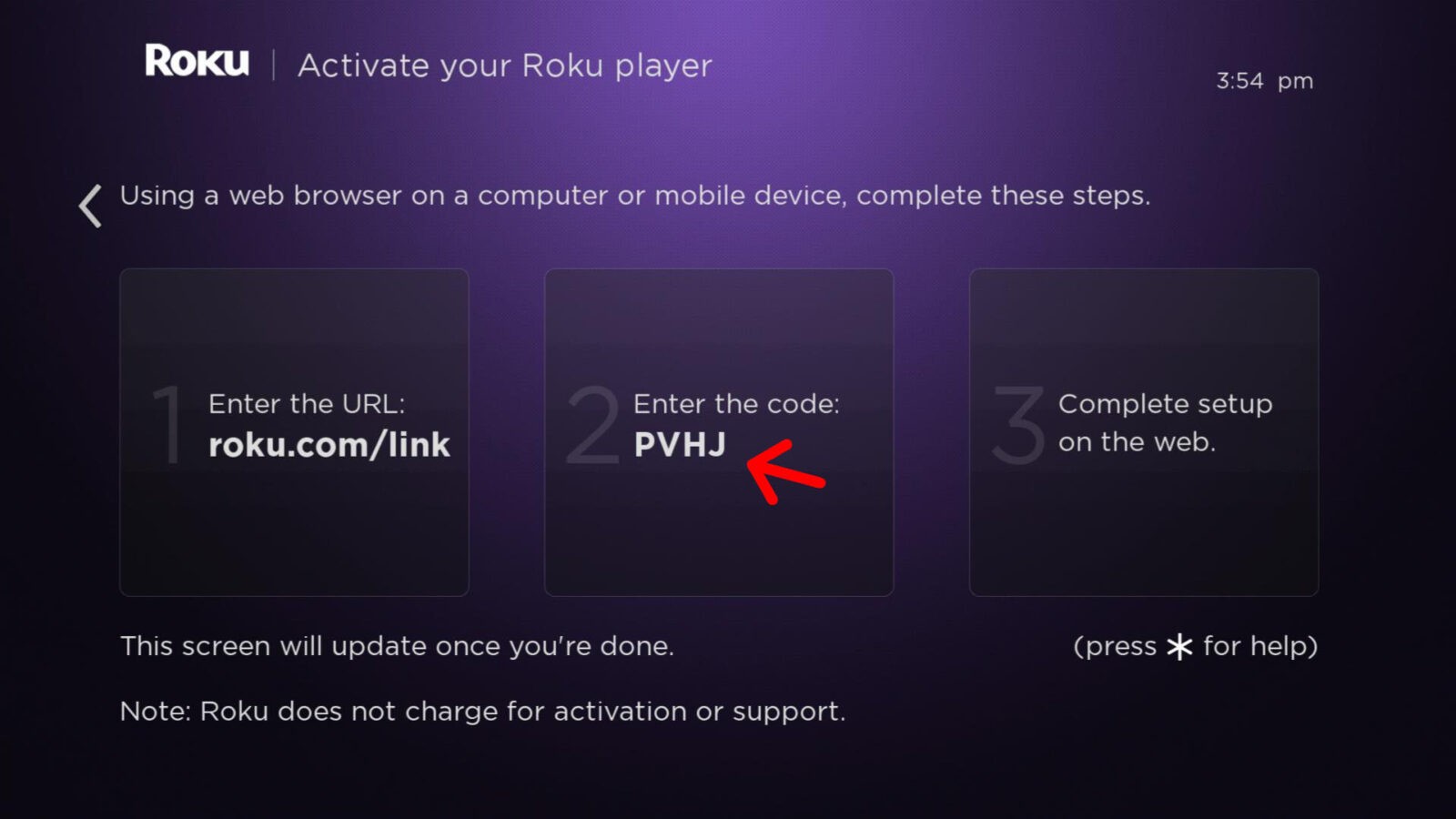
Task: Click the title bar divider line beside Roku
Action: coord(273,65)
